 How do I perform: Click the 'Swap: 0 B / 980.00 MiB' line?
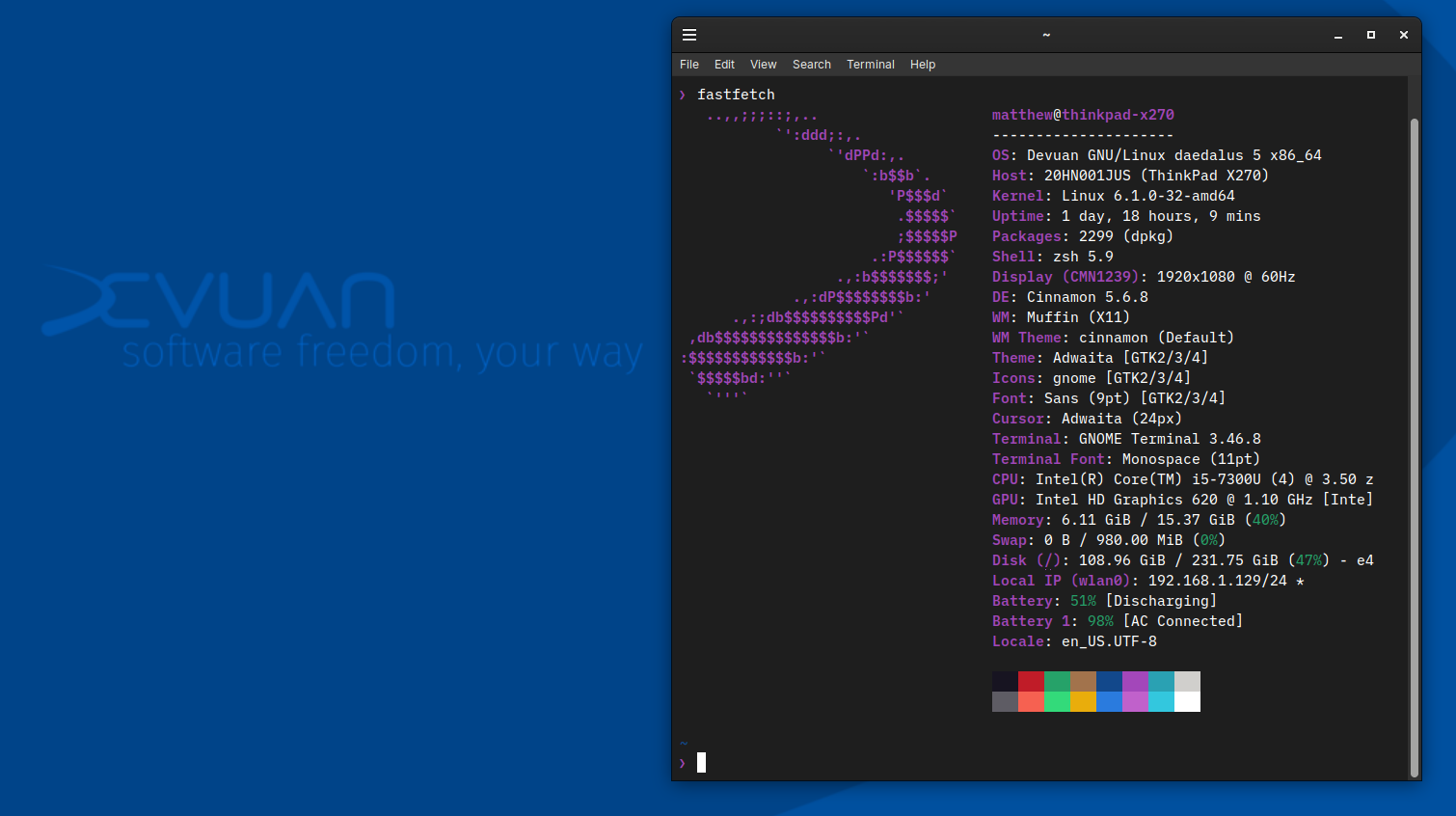(x=1109, y=540)
